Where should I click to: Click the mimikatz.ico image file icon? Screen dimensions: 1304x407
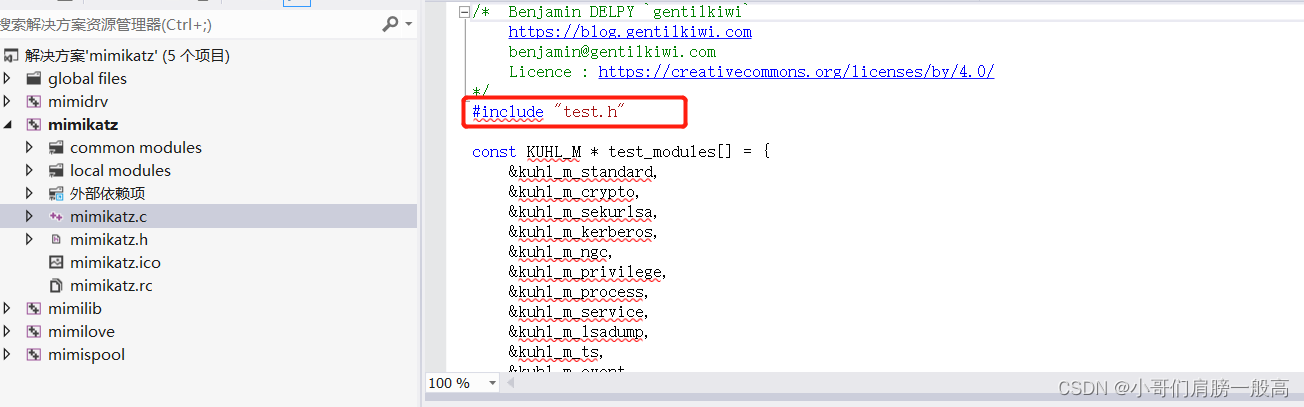56,263
